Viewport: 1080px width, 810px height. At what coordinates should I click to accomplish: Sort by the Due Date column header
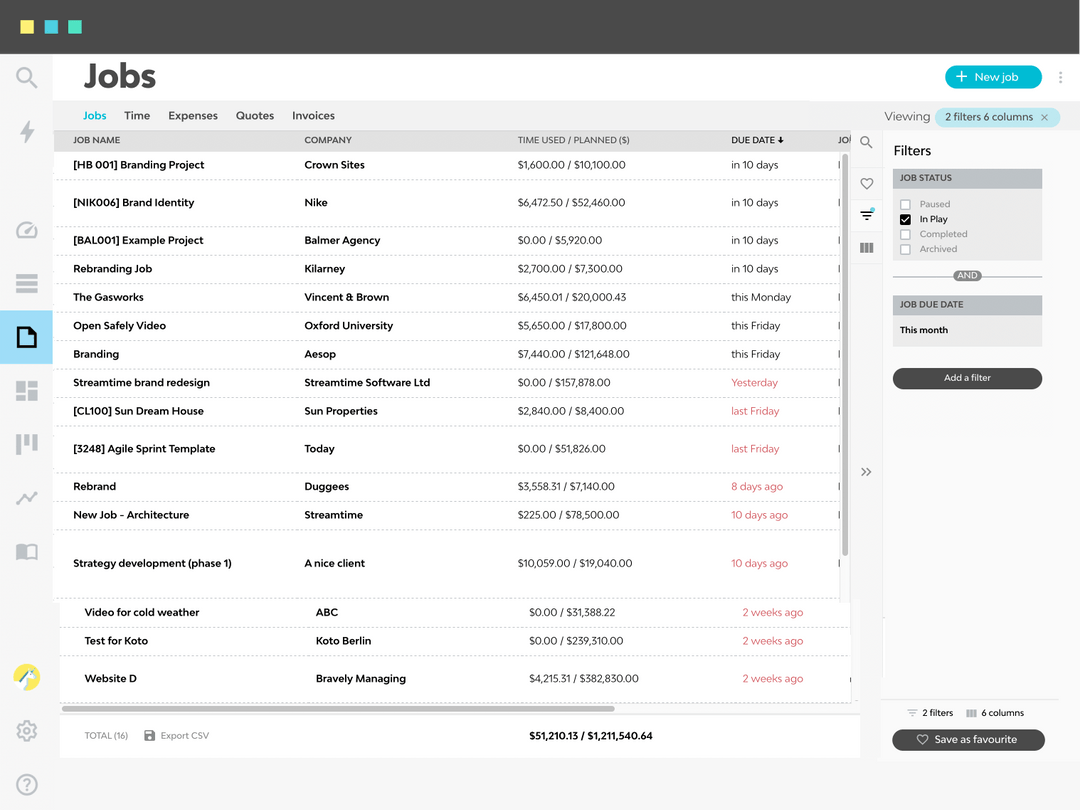[x=757, y=140]
